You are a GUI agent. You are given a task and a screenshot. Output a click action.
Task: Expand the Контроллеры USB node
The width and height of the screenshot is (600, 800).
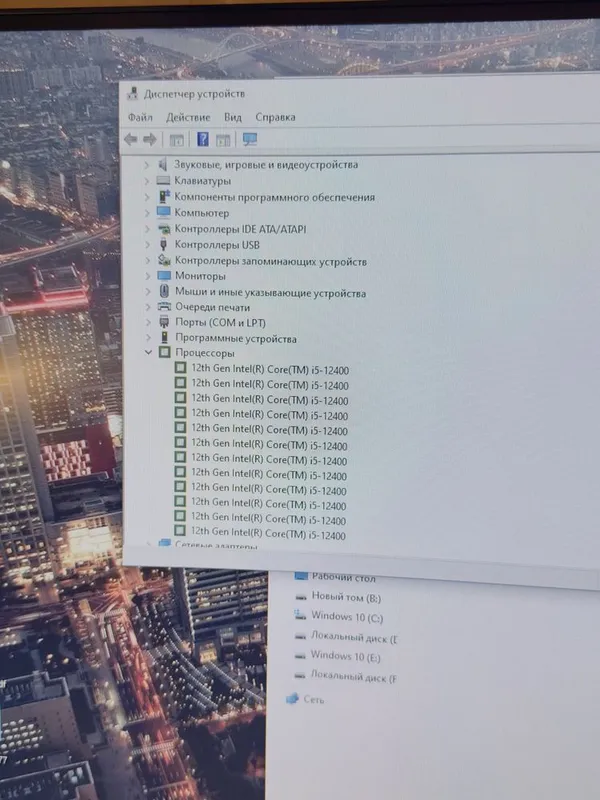click(x=147, y=245)
